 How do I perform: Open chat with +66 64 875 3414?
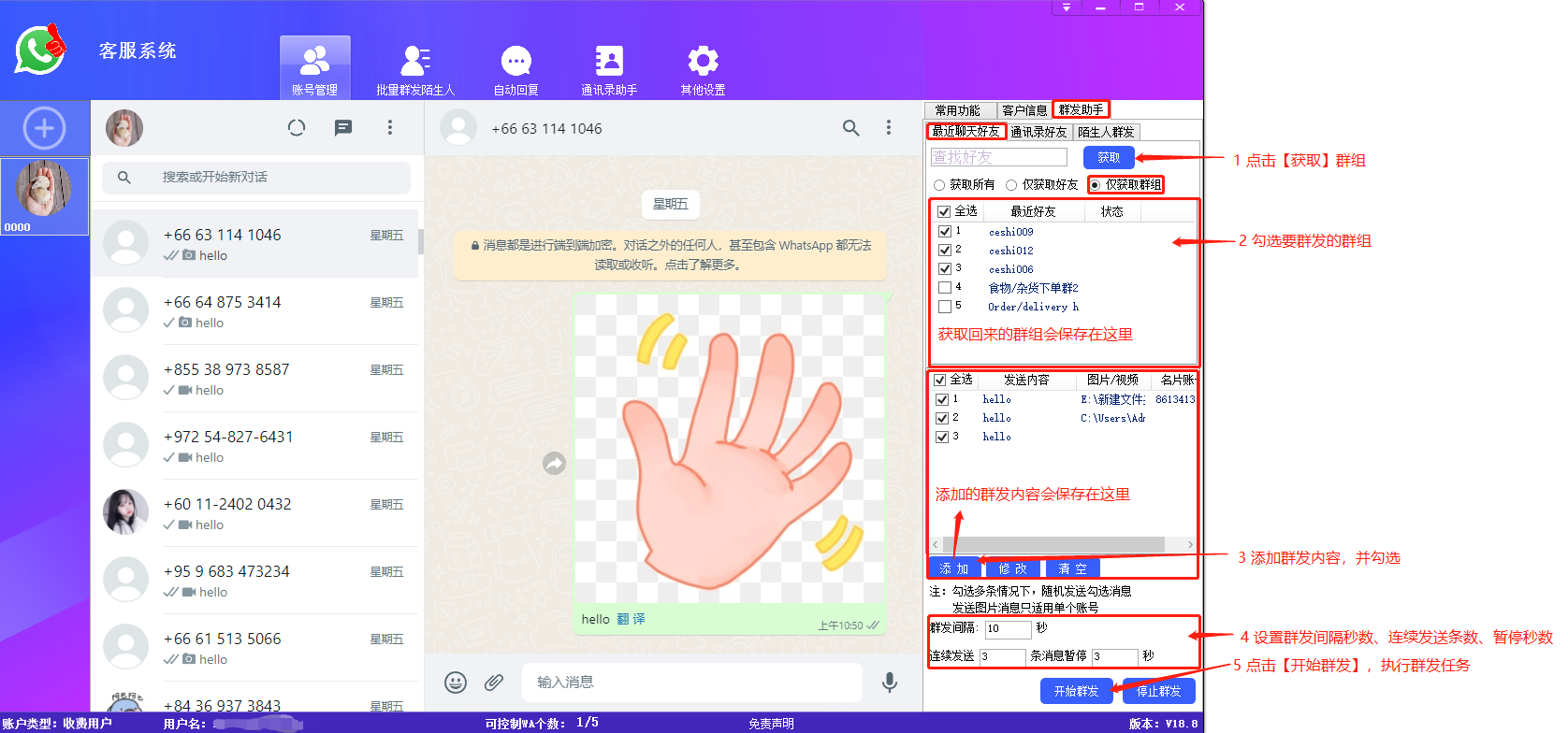pos(254,311)
